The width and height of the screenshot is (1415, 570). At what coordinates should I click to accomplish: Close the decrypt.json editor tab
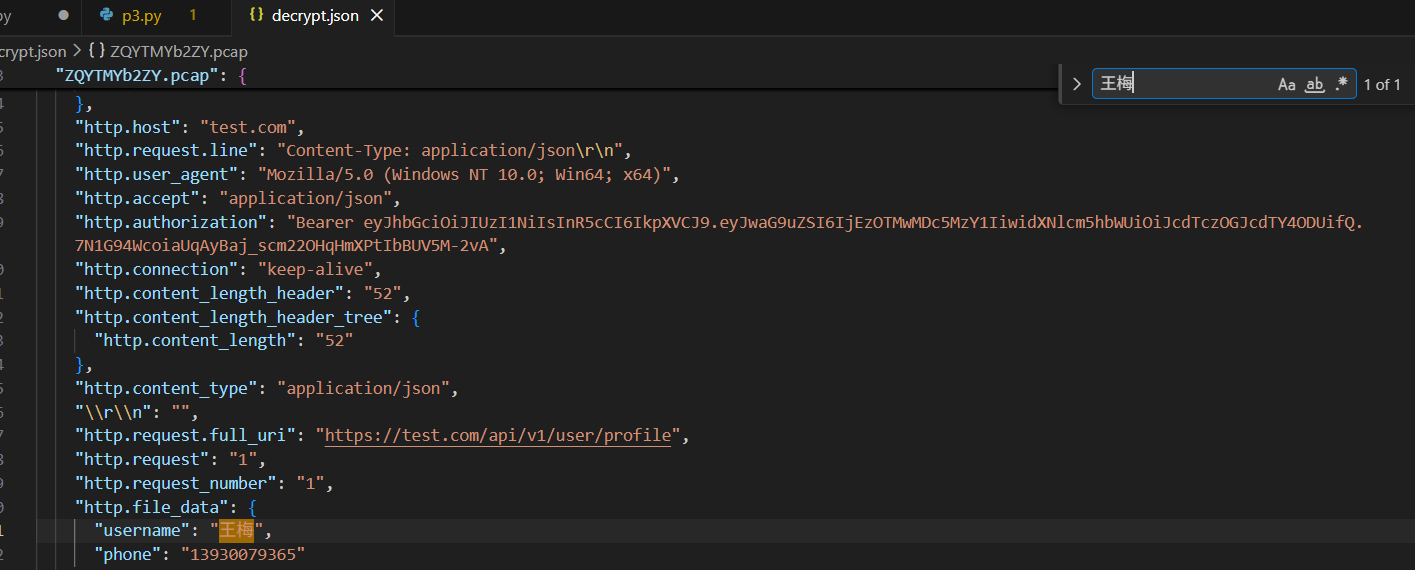377,16
